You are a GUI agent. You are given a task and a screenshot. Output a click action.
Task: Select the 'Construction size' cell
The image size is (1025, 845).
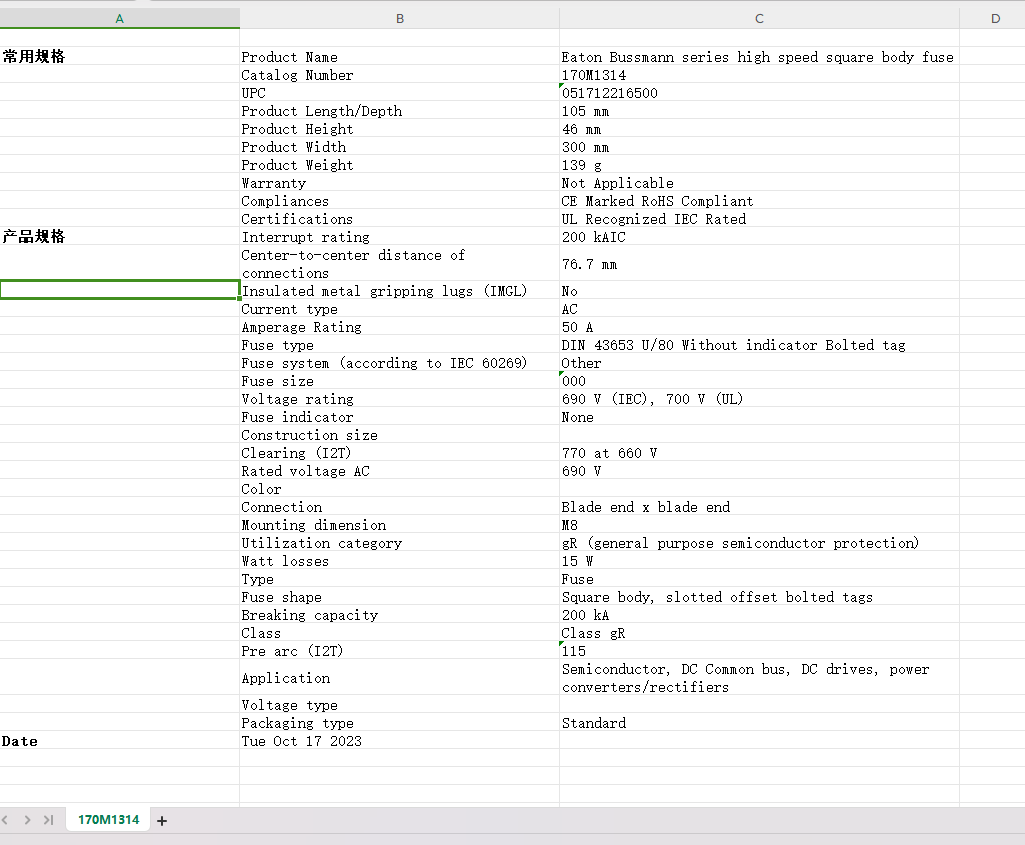tap(399, 435)
